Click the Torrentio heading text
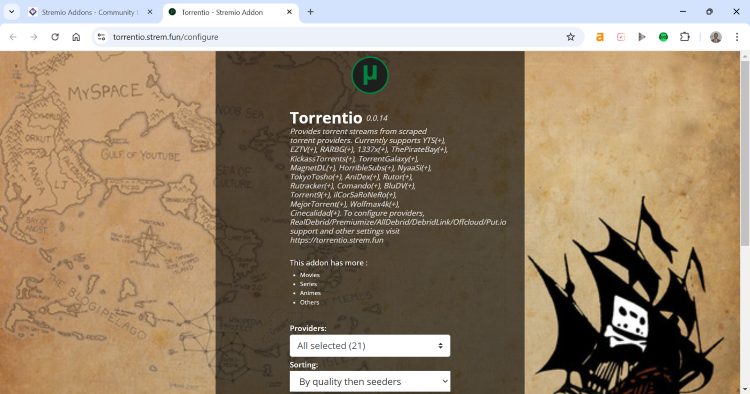This screenshot has width=750, height=394. point(326,118)
